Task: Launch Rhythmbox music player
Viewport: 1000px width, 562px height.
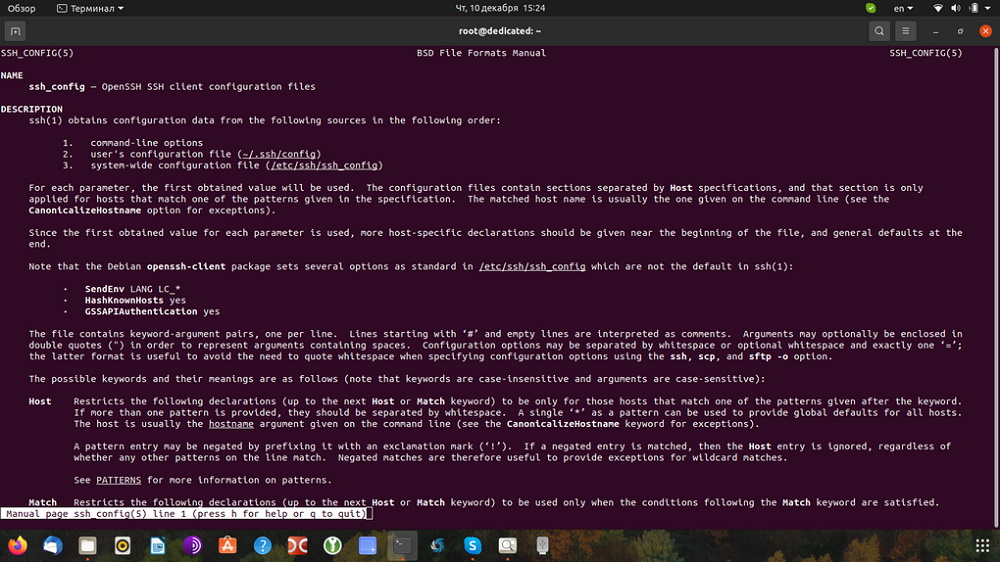Action: coord(122,545)
